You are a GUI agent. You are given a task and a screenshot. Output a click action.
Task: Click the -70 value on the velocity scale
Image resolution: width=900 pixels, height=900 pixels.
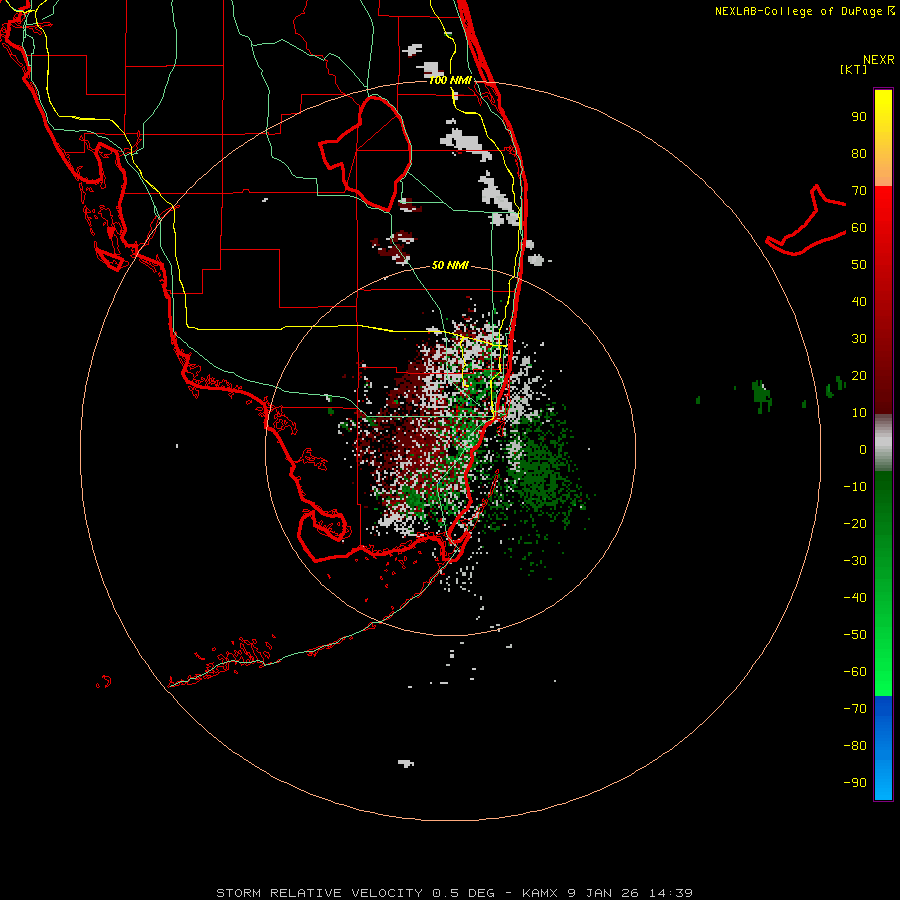pyautogui.click(x=855, y=708)
